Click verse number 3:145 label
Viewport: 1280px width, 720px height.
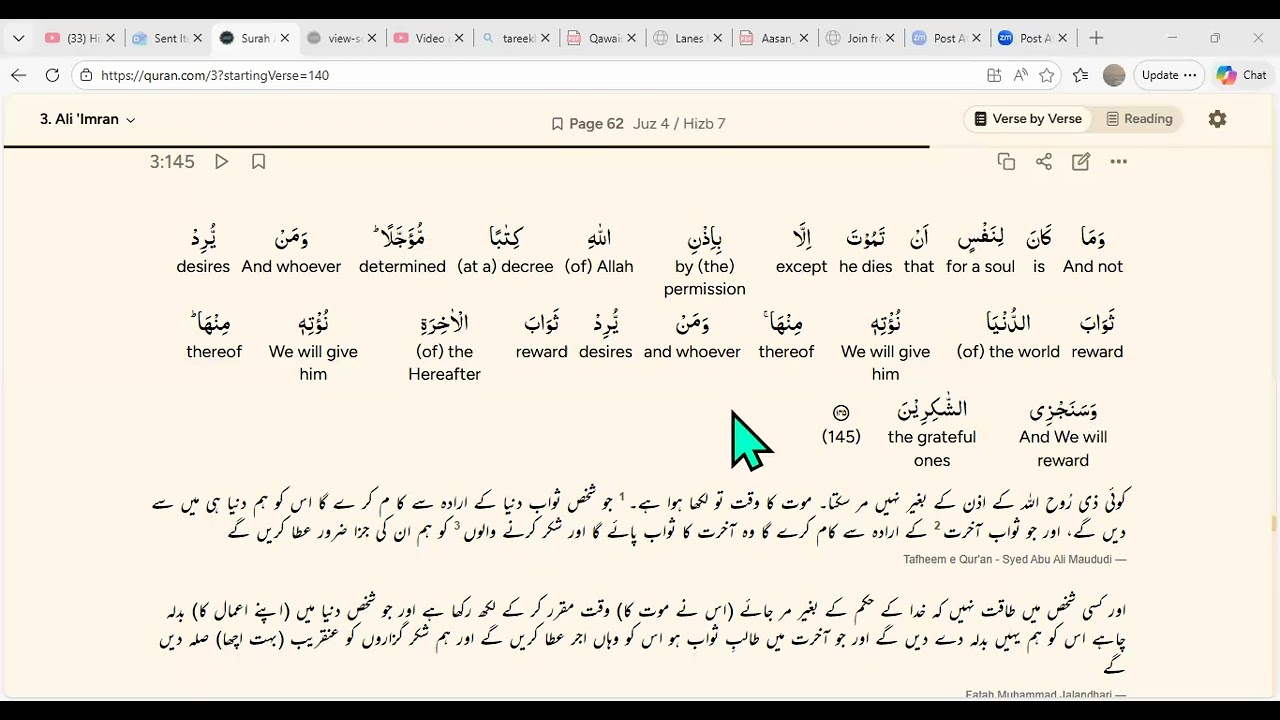click(172, 161)
